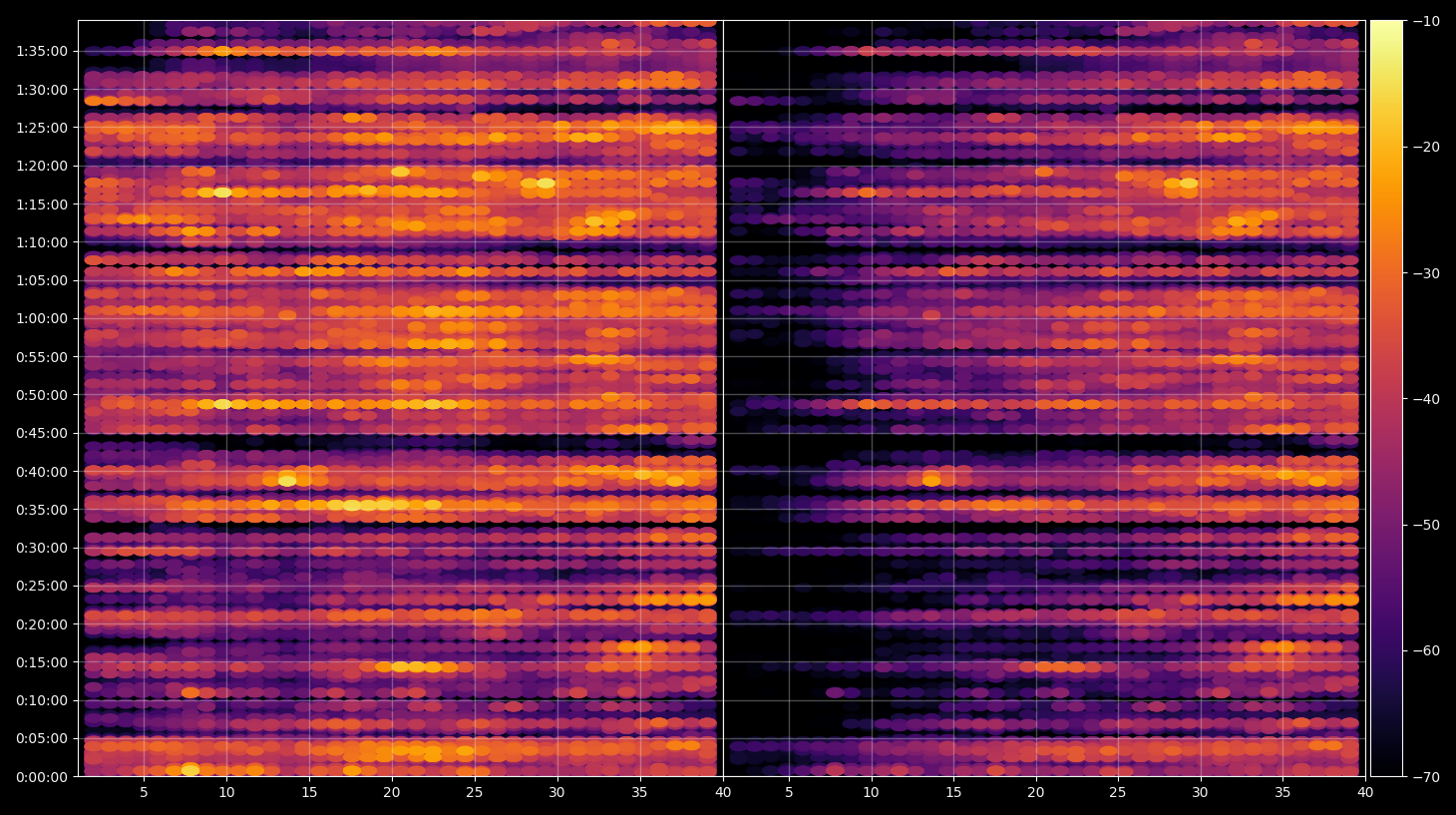Click the 1:15:00 time axis label

tap(42, 204)
